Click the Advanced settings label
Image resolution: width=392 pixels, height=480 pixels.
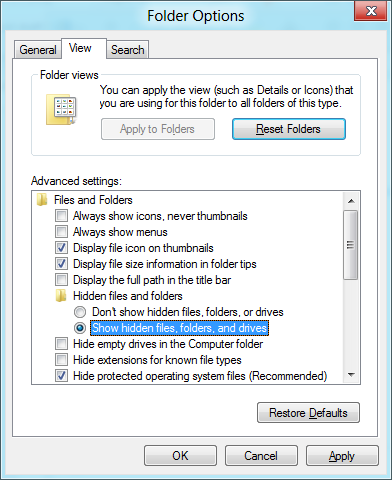pyautogui.click(x=76, y=181)
